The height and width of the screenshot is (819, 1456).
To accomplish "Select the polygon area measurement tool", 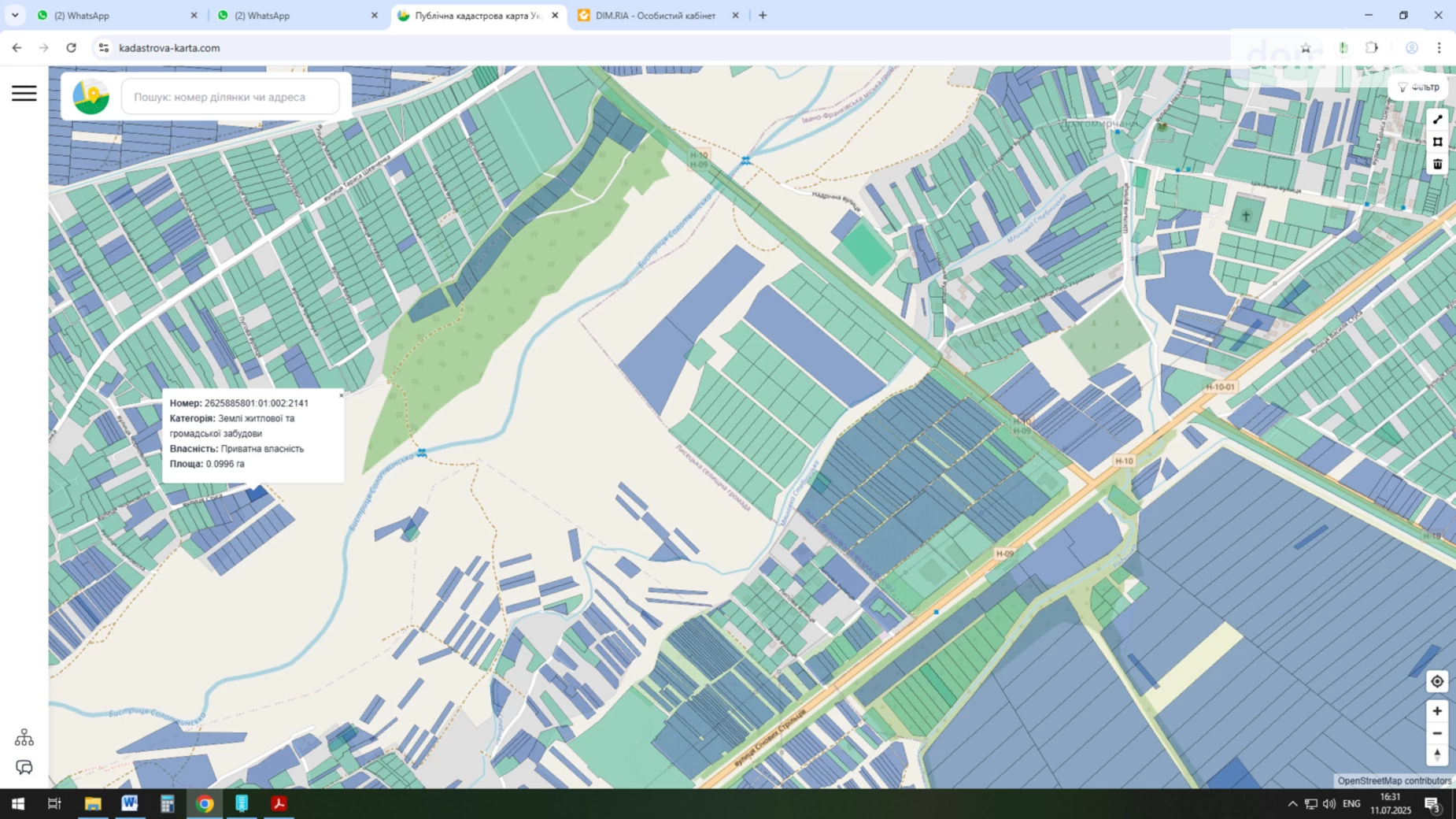I will coord(1437,142).
